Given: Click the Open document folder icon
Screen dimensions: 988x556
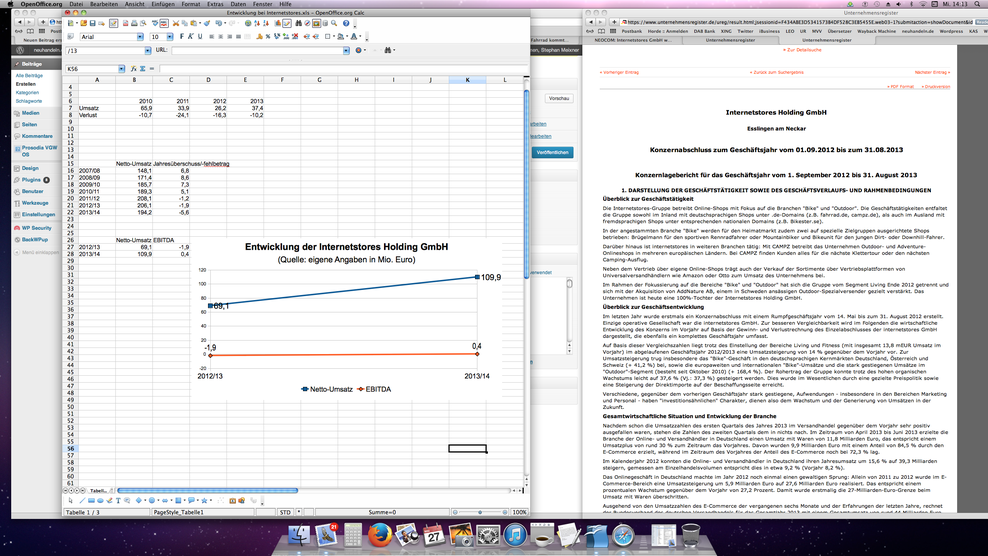Looking at the screenshot, I should [83, 23].
